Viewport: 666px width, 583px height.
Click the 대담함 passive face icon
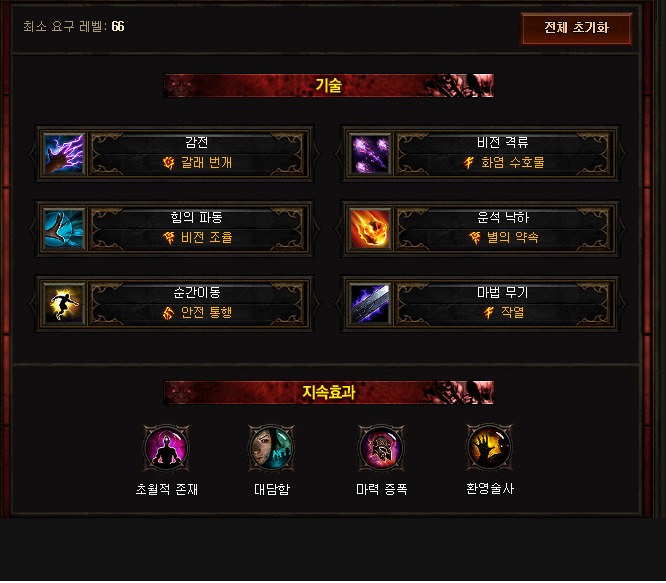coord(271,448)
